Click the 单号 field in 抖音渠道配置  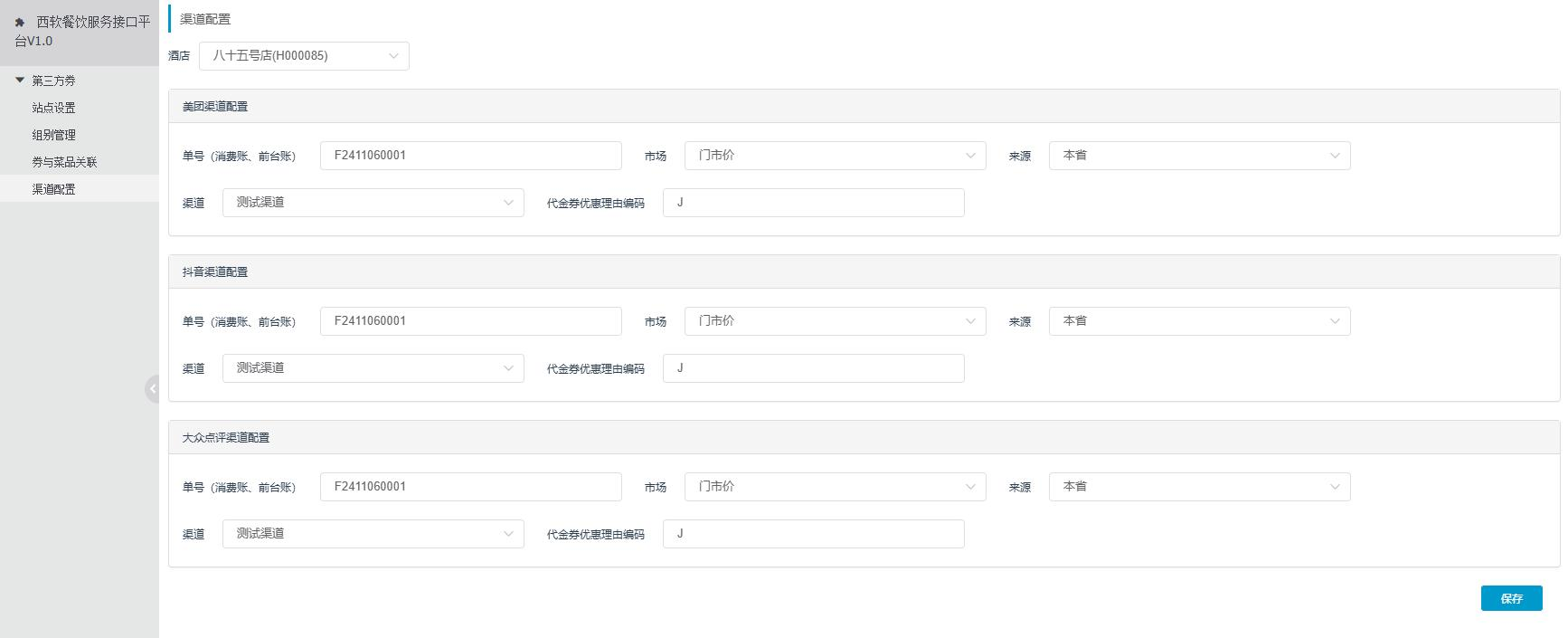(471, 321)
